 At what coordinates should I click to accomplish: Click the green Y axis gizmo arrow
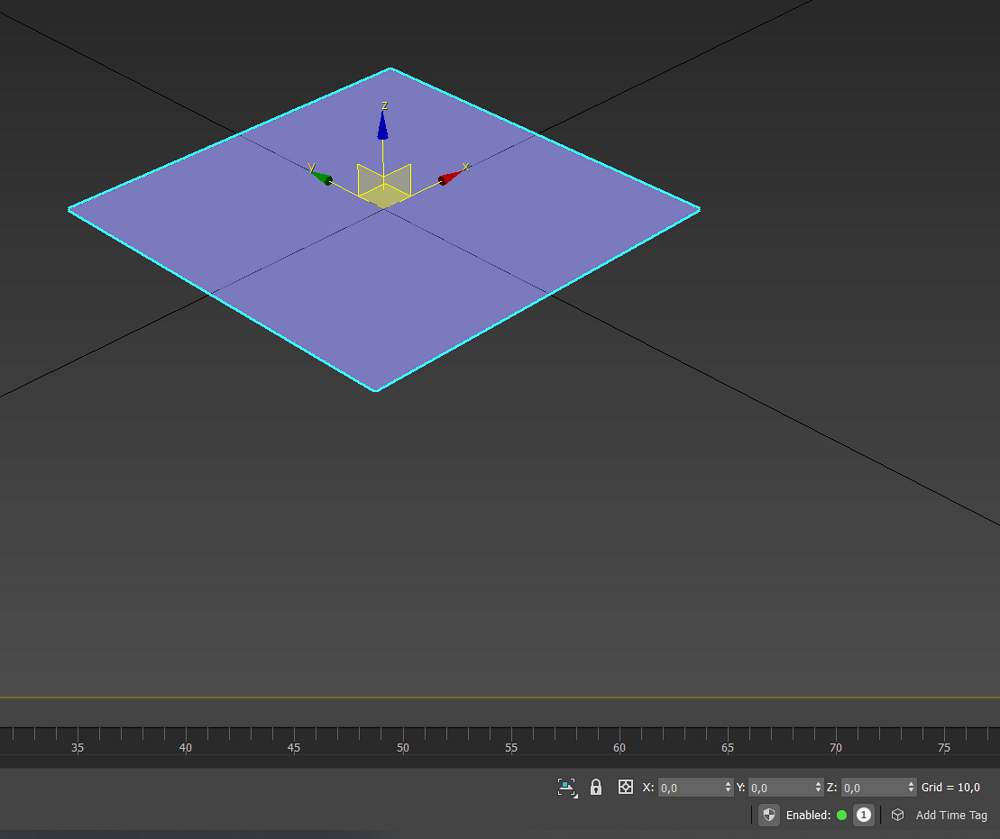coord(321,178)
